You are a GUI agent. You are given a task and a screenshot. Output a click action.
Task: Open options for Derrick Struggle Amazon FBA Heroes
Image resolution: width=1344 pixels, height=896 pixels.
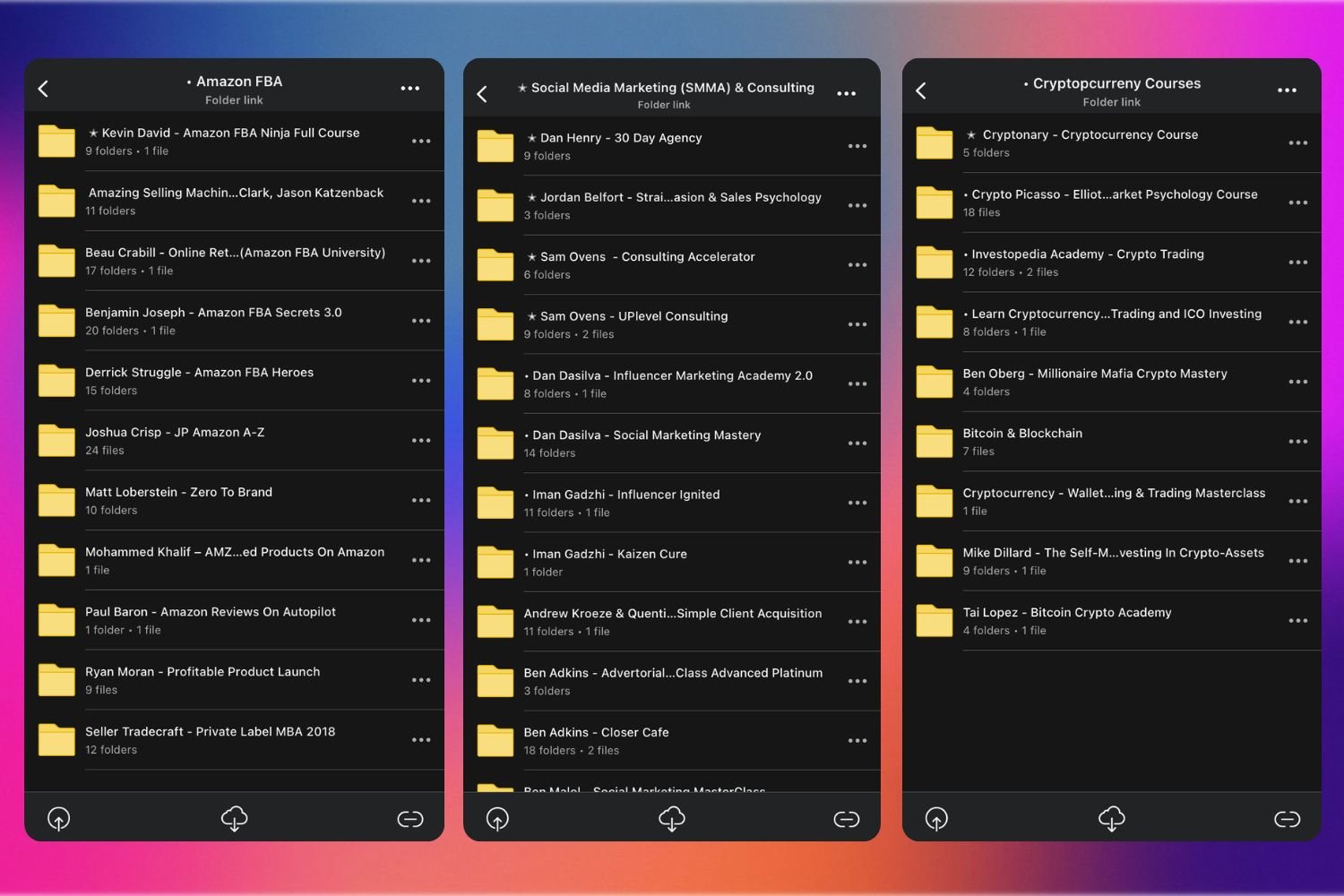(421, 381)
